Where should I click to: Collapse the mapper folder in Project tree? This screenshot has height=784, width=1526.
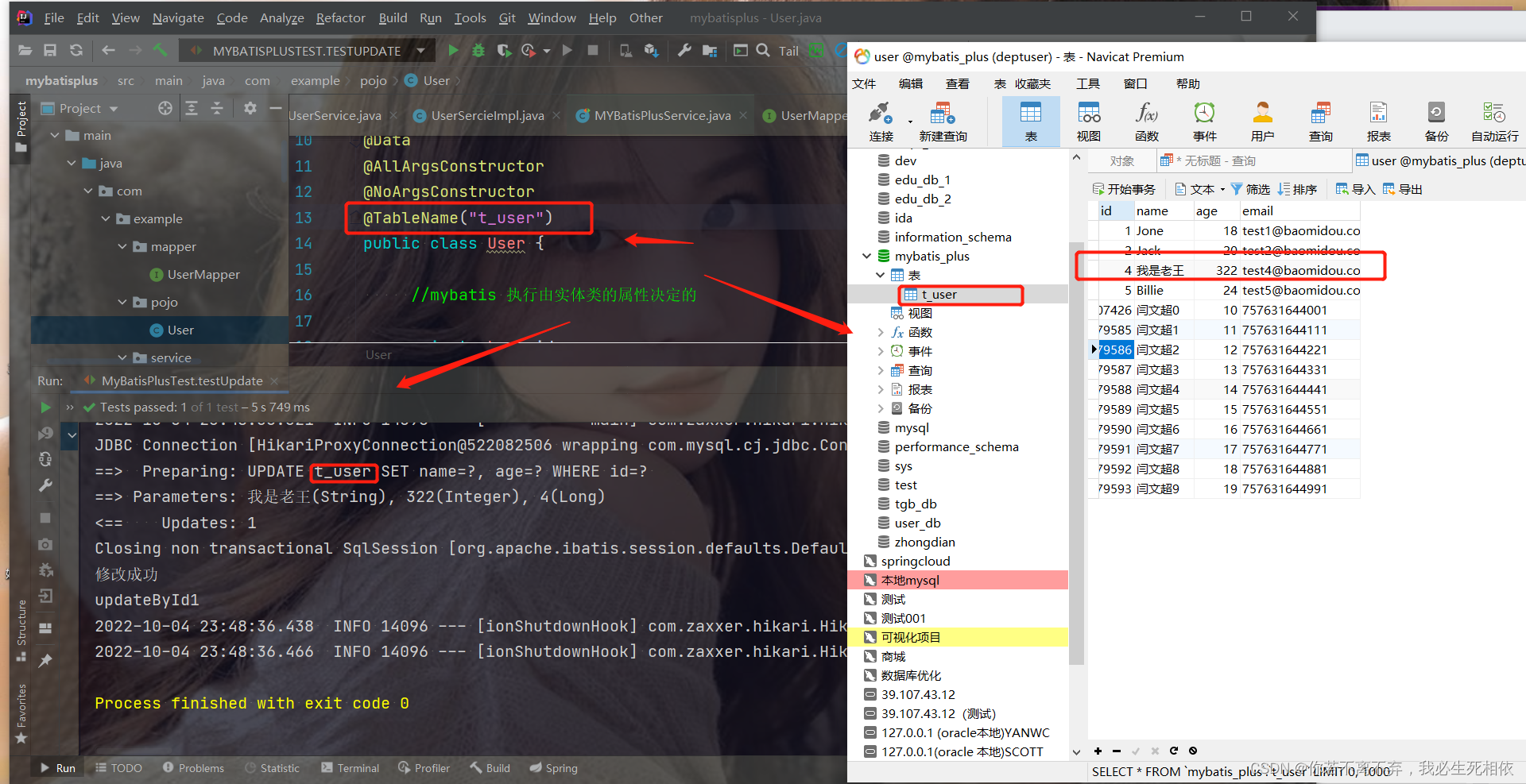click(122, 247)
